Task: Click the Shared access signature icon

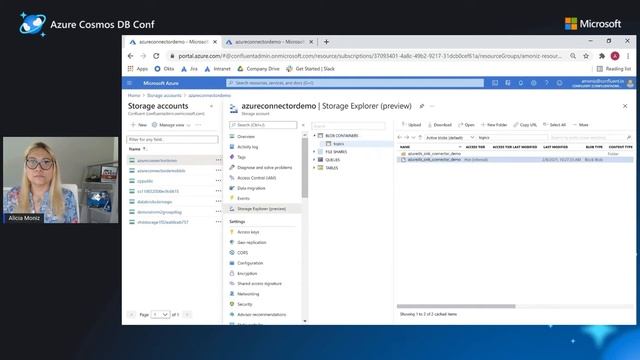Action: pyautogui.click(x=232, y=283)
